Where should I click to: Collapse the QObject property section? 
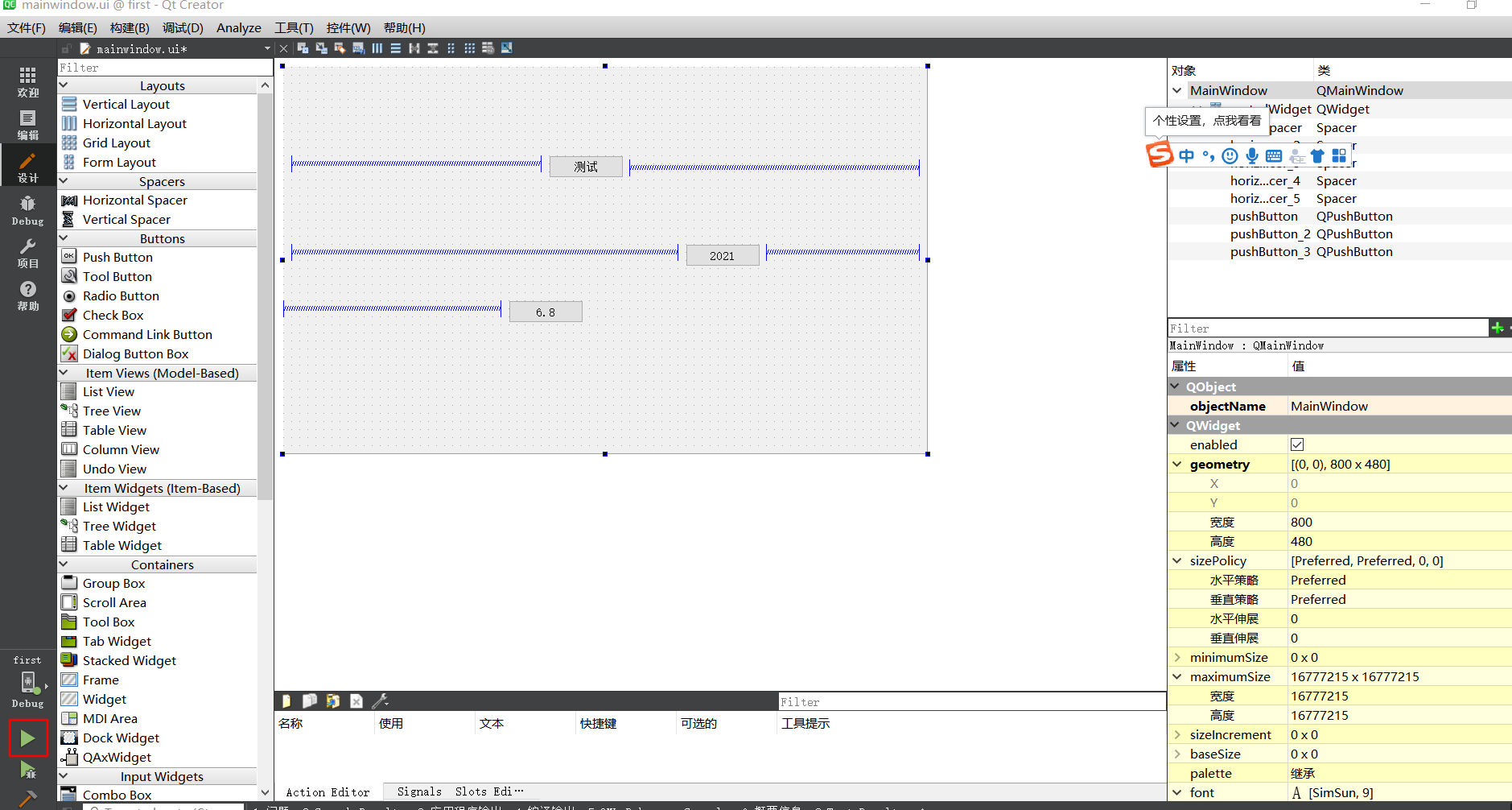tap(1177, 386)
